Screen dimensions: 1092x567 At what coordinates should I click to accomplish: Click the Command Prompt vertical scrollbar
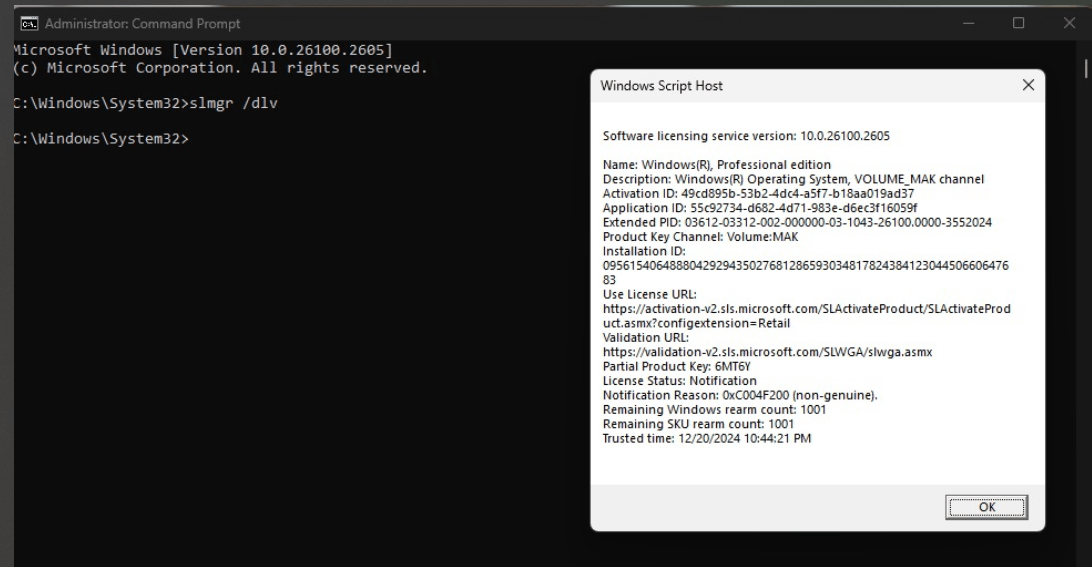(x=1086, y=68)
